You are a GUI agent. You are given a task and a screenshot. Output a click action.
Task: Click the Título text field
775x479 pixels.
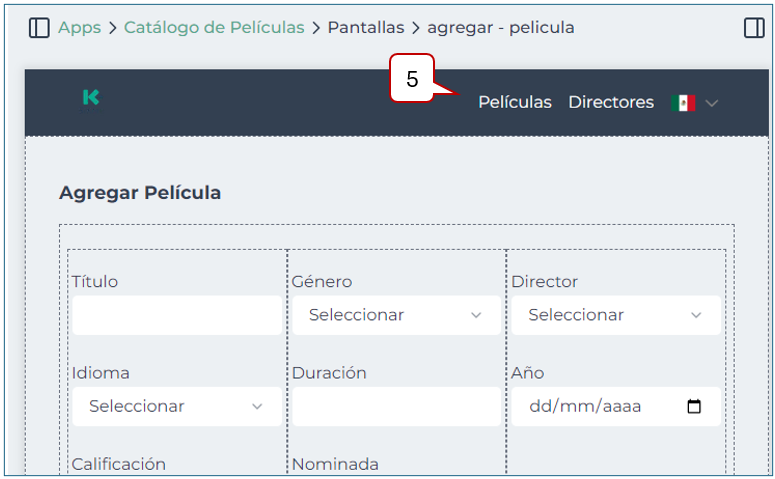tap(176, 315)
